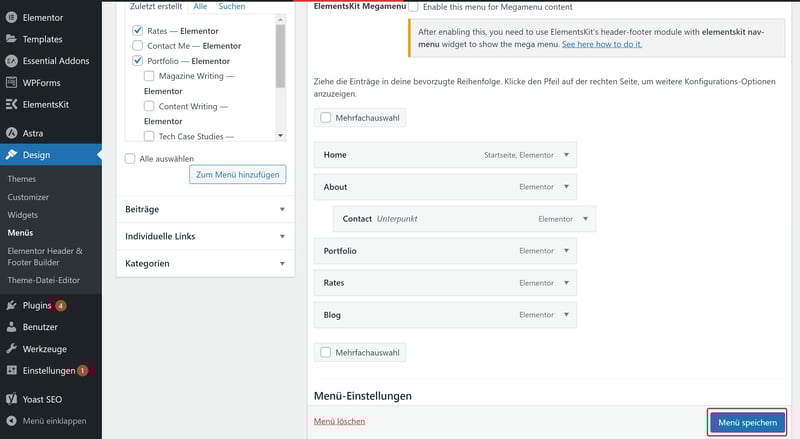800x439 pixels.
Task: Click the WPForms sidebar icon
Action: coord(11,82)
